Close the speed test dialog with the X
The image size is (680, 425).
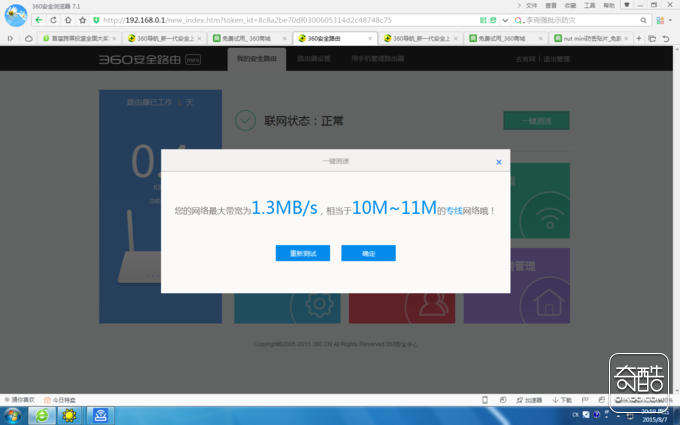click(499, 162)
